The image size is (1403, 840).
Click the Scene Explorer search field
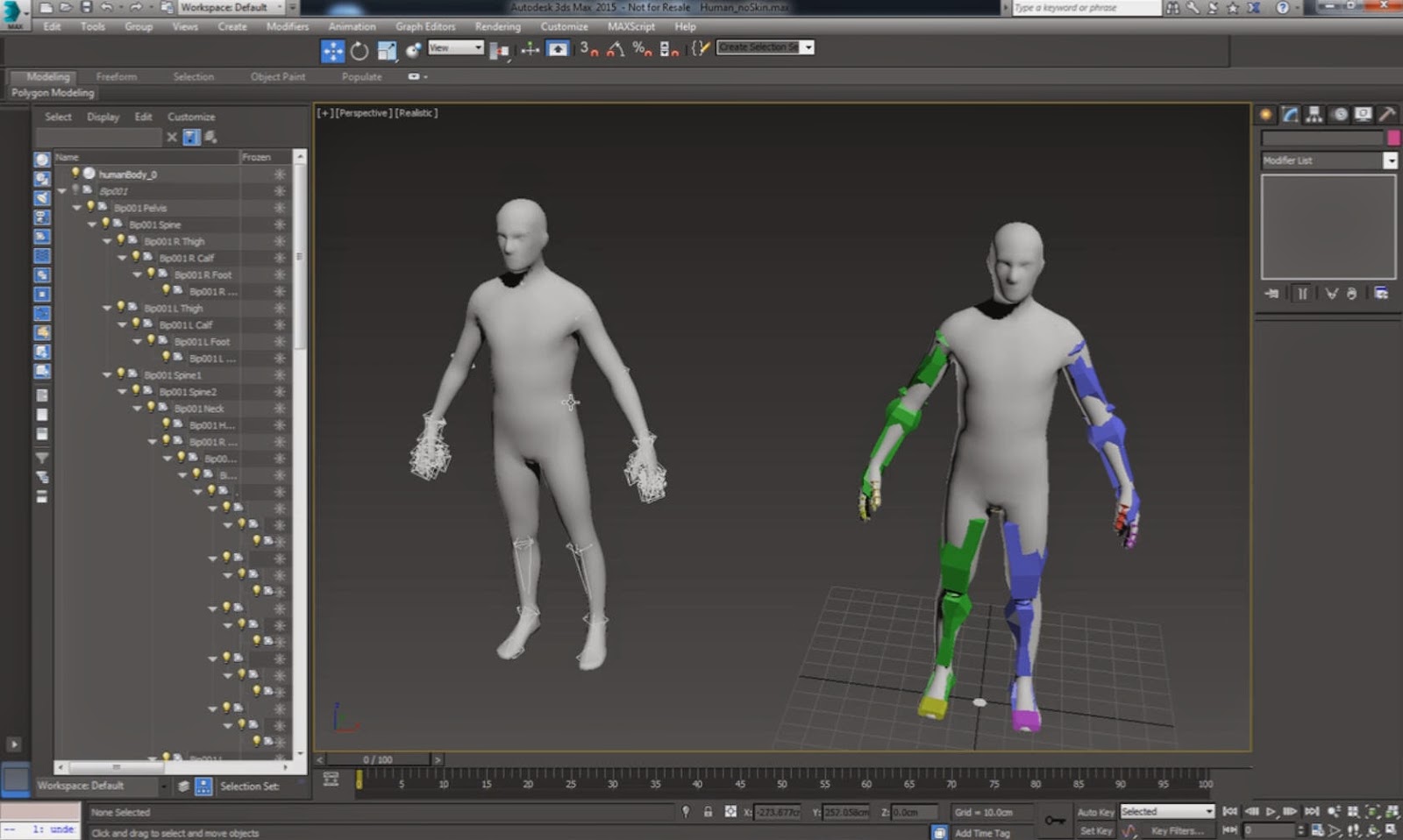coord(99,137)
